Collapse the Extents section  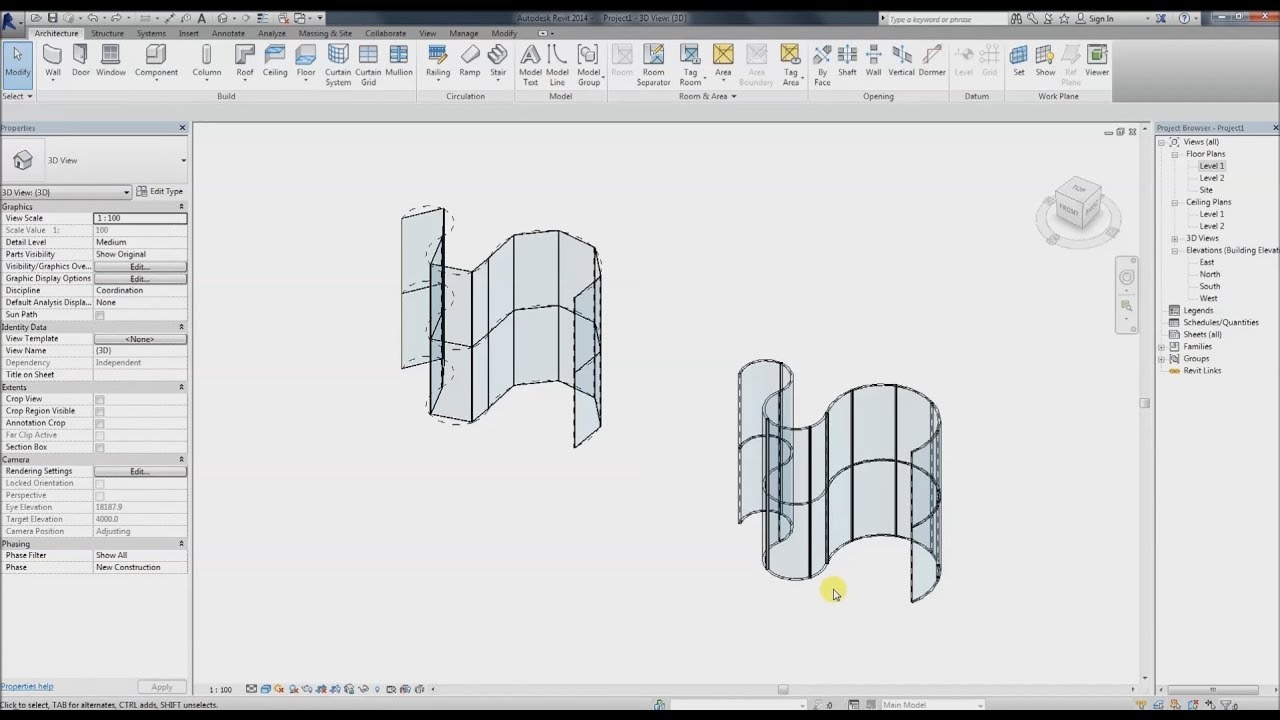point(181,387)
